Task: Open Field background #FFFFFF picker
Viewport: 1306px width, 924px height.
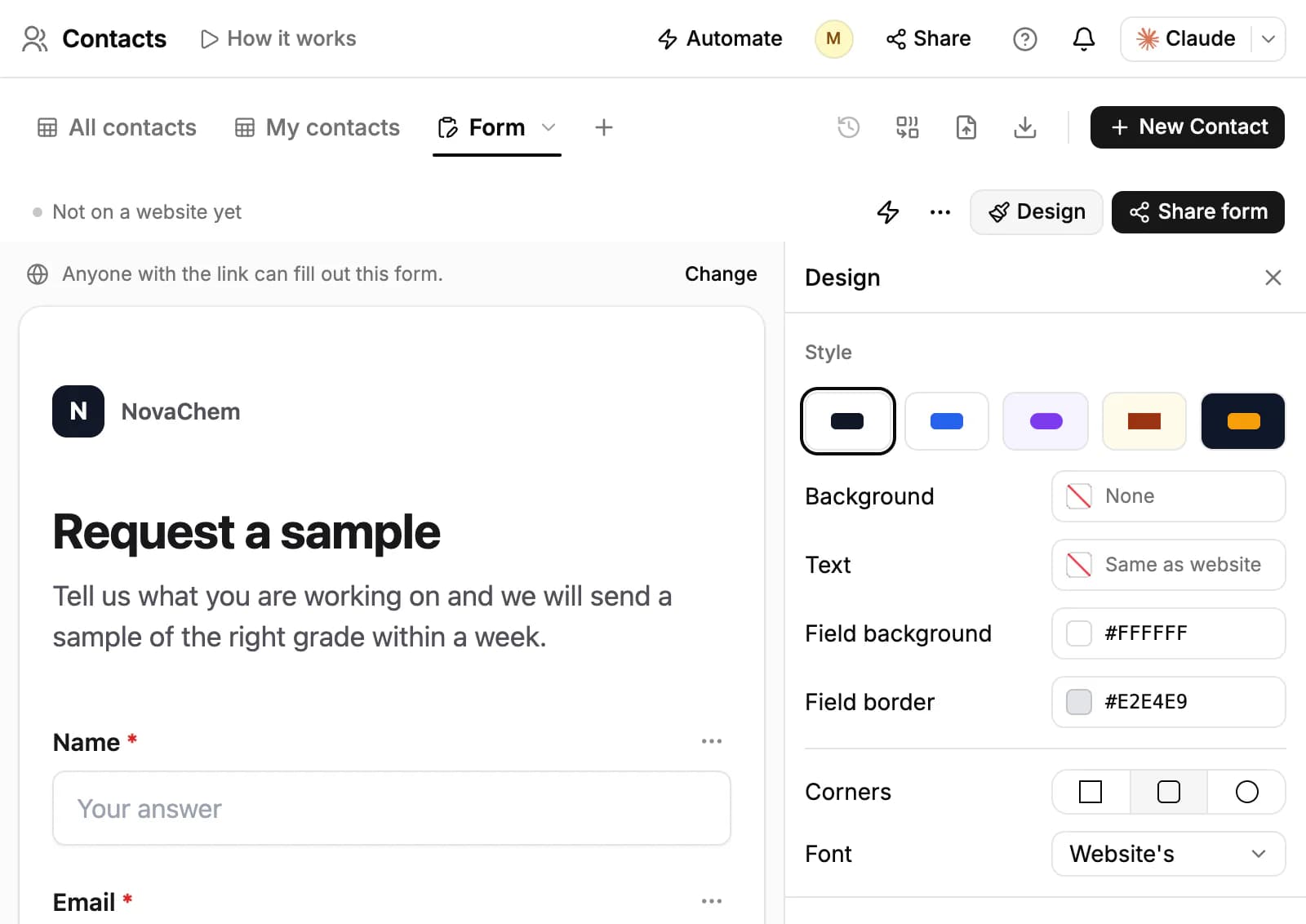Action: [1168, 633]
